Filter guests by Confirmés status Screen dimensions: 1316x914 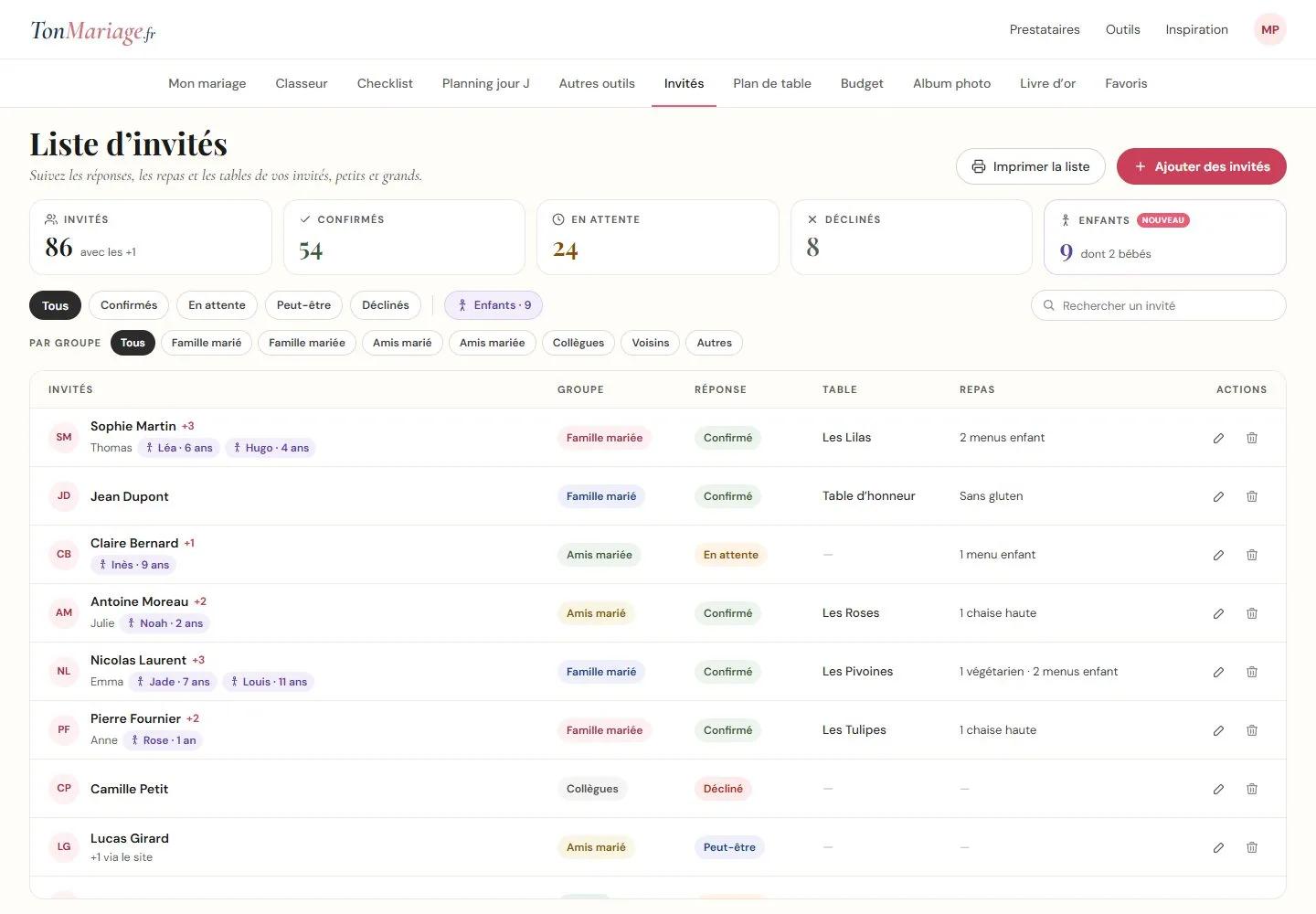129,305
